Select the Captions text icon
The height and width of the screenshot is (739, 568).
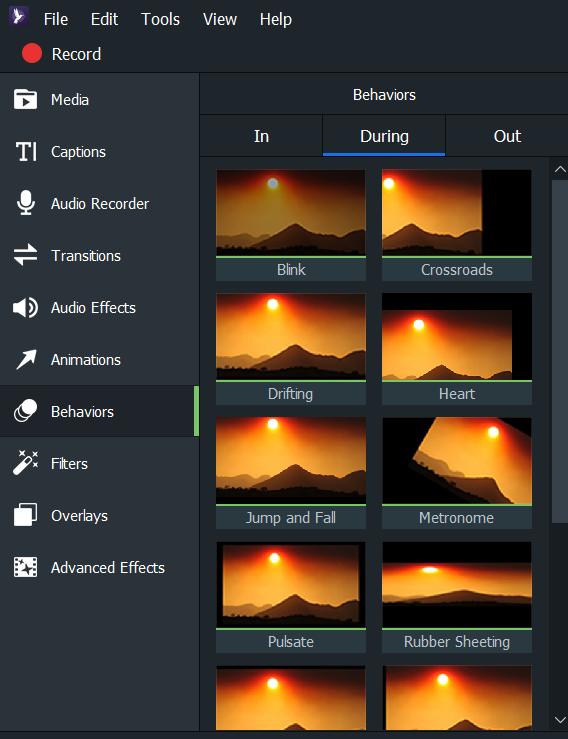click(x=26, y=152)
